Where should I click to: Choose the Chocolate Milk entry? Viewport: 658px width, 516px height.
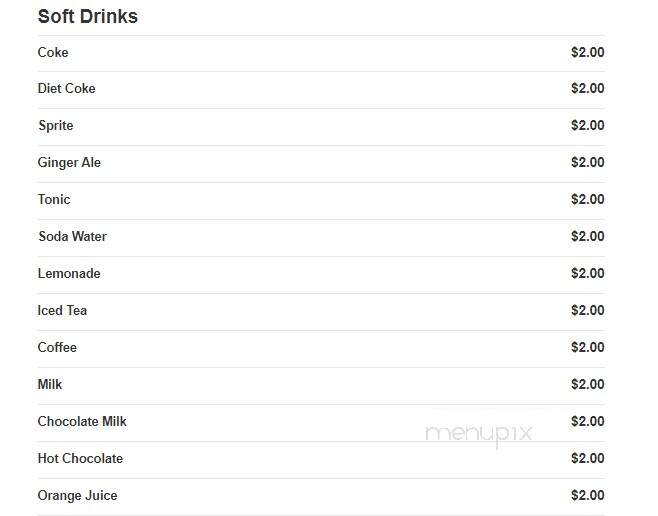pos(82,421)
